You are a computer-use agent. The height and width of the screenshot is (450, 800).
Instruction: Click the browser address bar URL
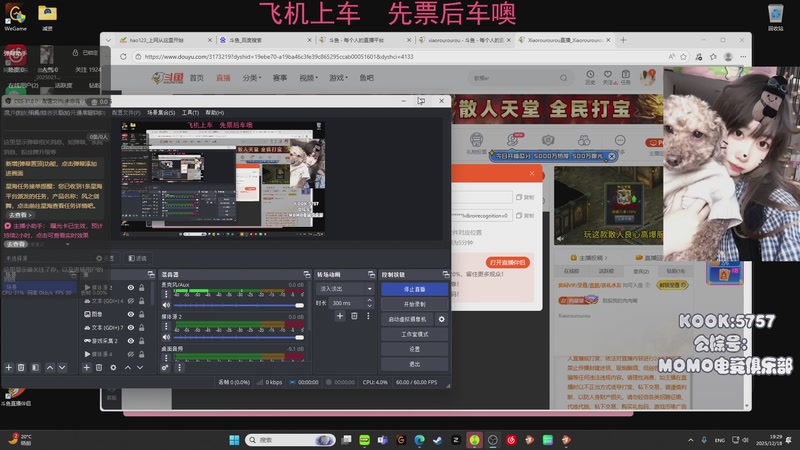point(279,57)
